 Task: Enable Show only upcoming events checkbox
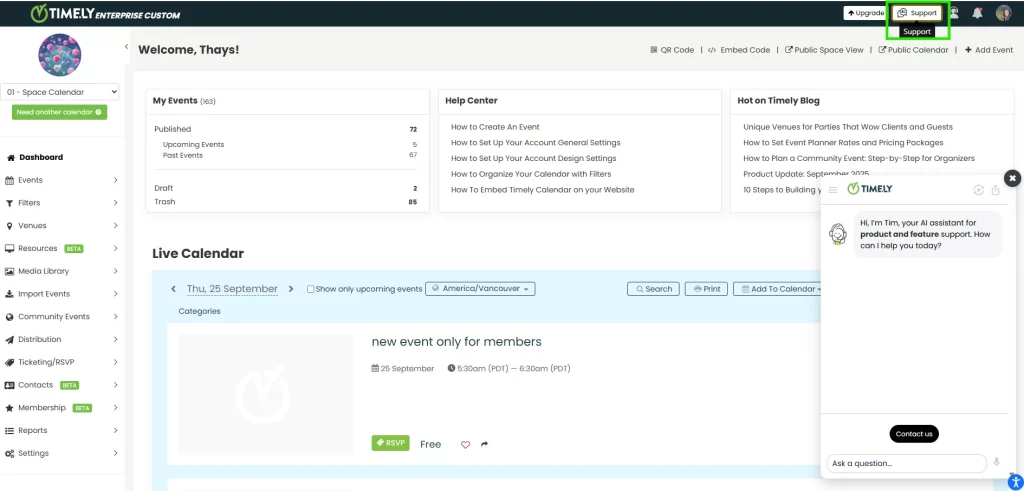(x=311, y=289)
